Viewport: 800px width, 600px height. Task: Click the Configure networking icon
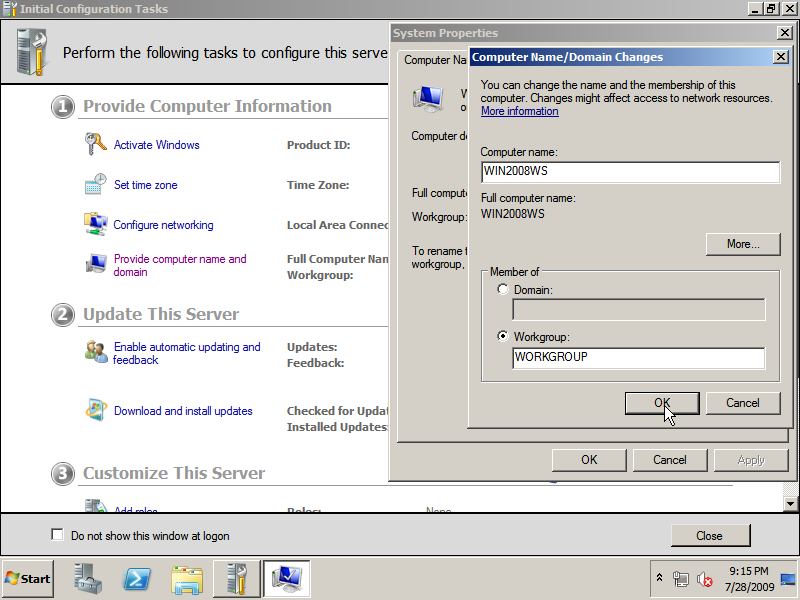coord(95,224)
